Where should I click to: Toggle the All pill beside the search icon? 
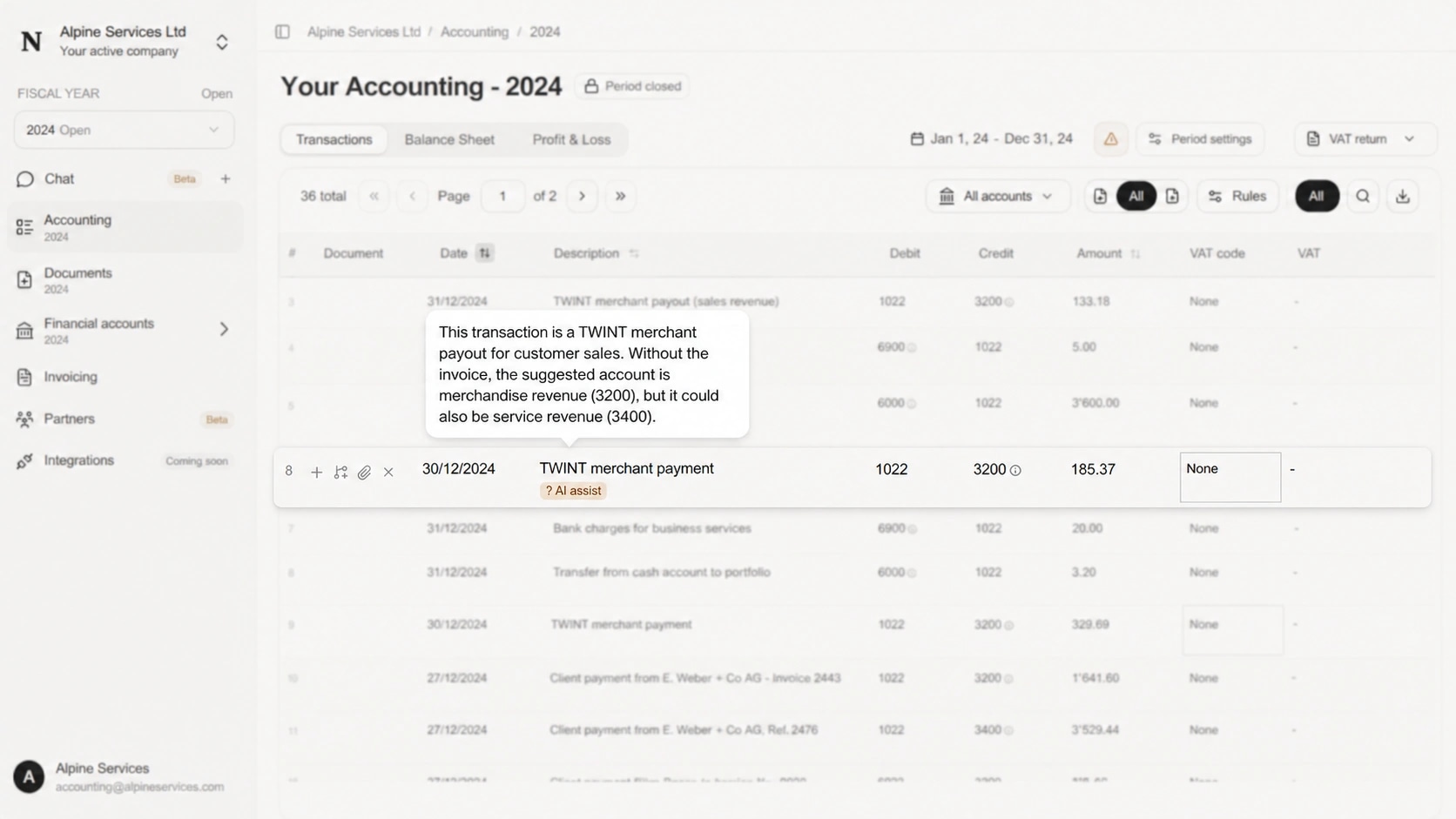(1317, 197)
